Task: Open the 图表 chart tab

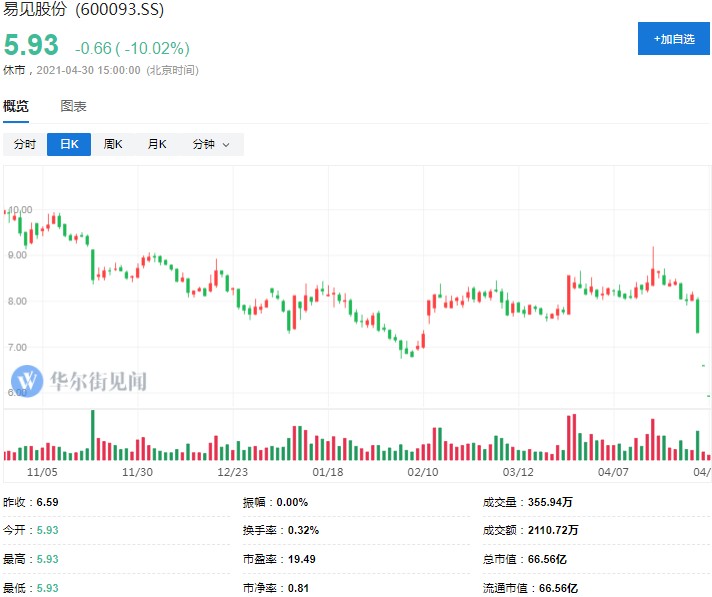Action: (73, 106)
